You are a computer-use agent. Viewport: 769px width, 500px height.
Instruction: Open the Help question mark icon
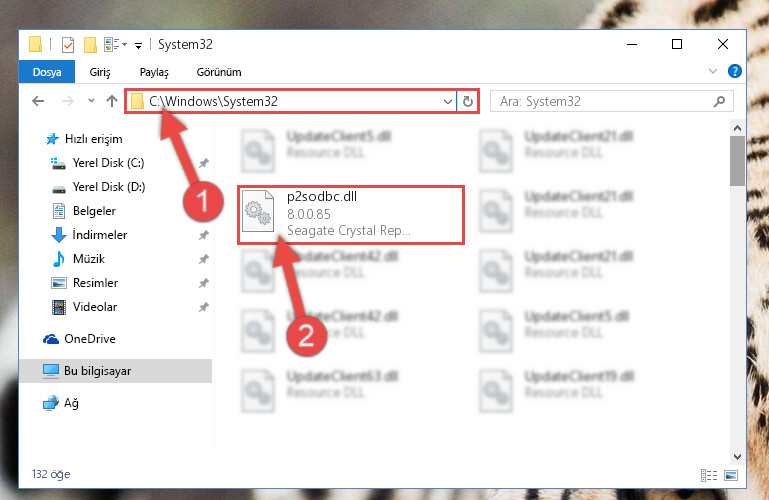pyautogui.click(x=734, y=72)
